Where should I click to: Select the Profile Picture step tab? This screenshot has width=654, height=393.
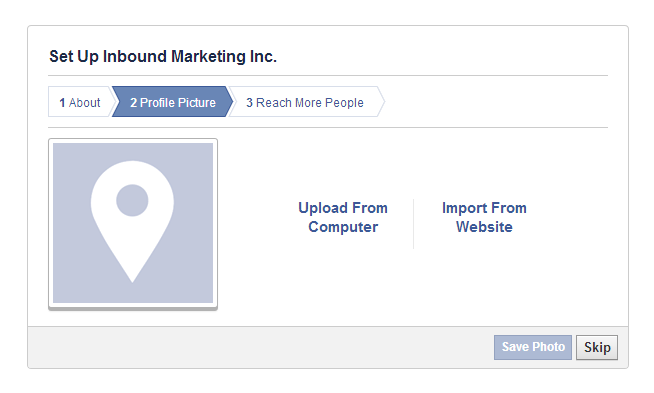(172, 102)
